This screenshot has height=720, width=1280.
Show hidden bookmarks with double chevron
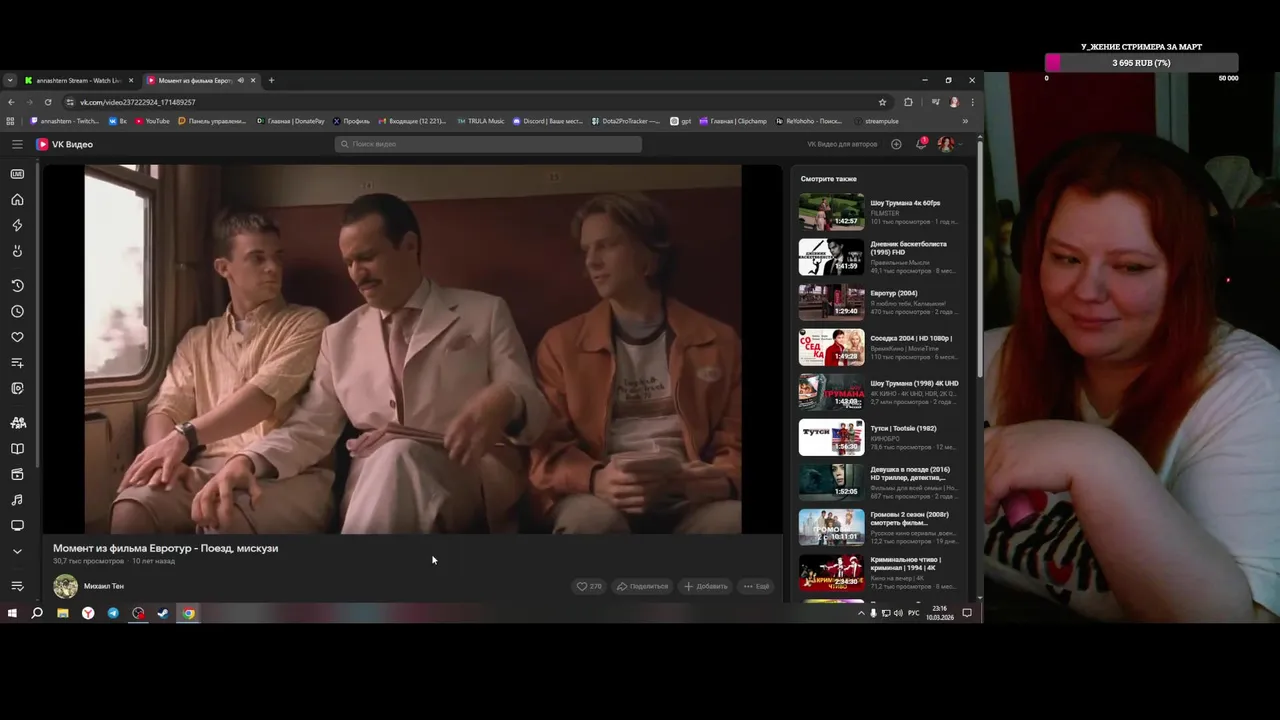[x=965, y=121]
